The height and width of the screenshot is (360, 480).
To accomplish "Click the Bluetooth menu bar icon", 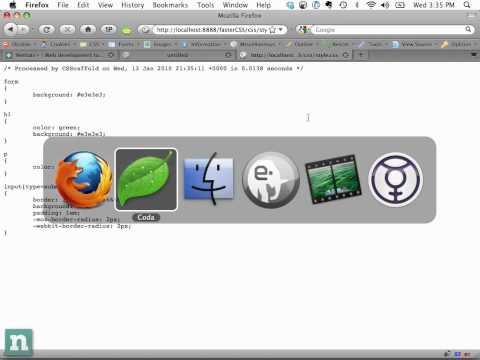I will click(x=357, y=5).
